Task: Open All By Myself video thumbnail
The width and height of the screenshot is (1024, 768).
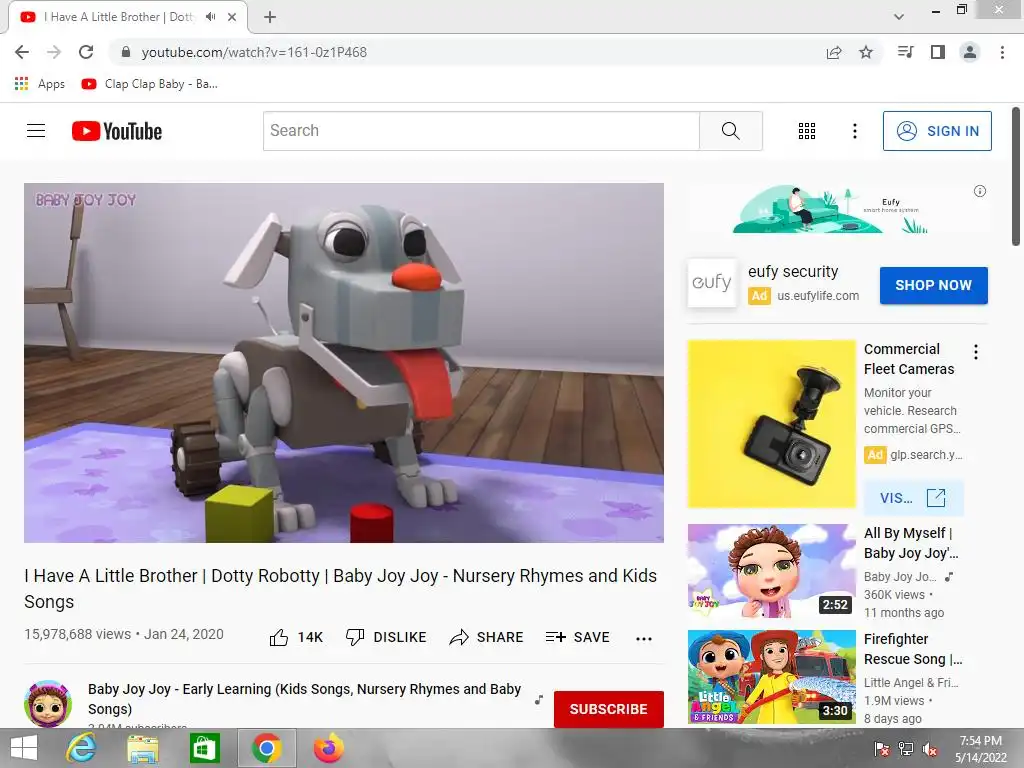Action: pyautogui.click(x=771, y=571)
